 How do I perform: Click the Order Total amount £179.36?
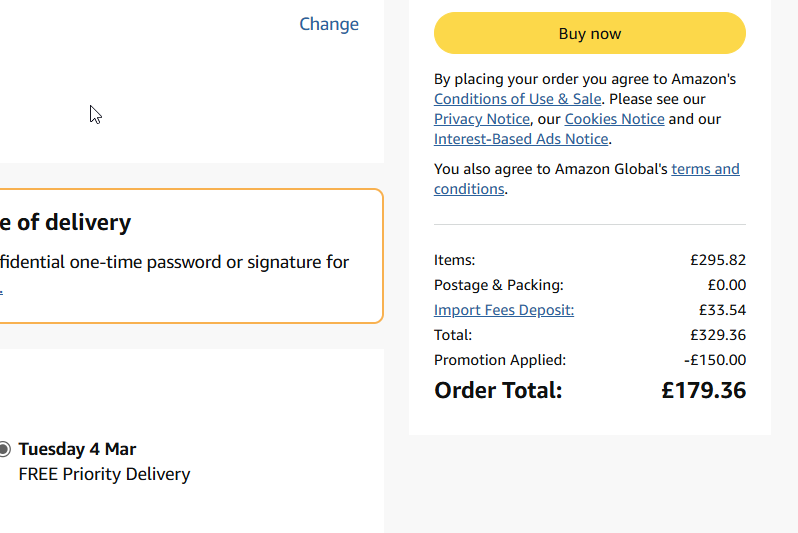(703, 390)
